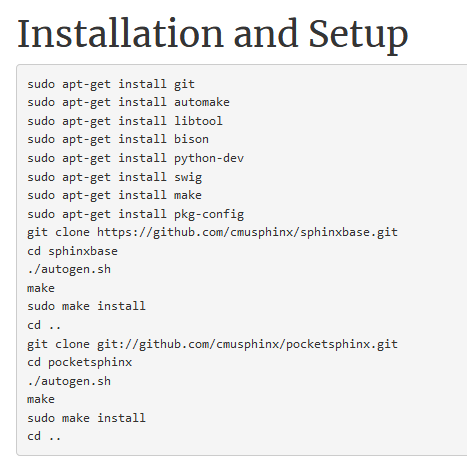Image resolution: width=467 pixels, height=465 pixels.
Task: Click the first 'cd ..' line
Action: [44, 325]
